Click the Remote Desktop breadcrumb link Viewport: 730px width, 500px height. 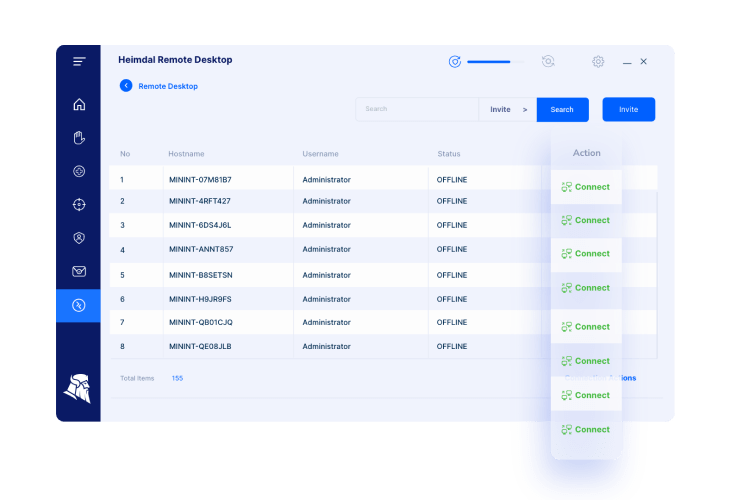point(168,86)
